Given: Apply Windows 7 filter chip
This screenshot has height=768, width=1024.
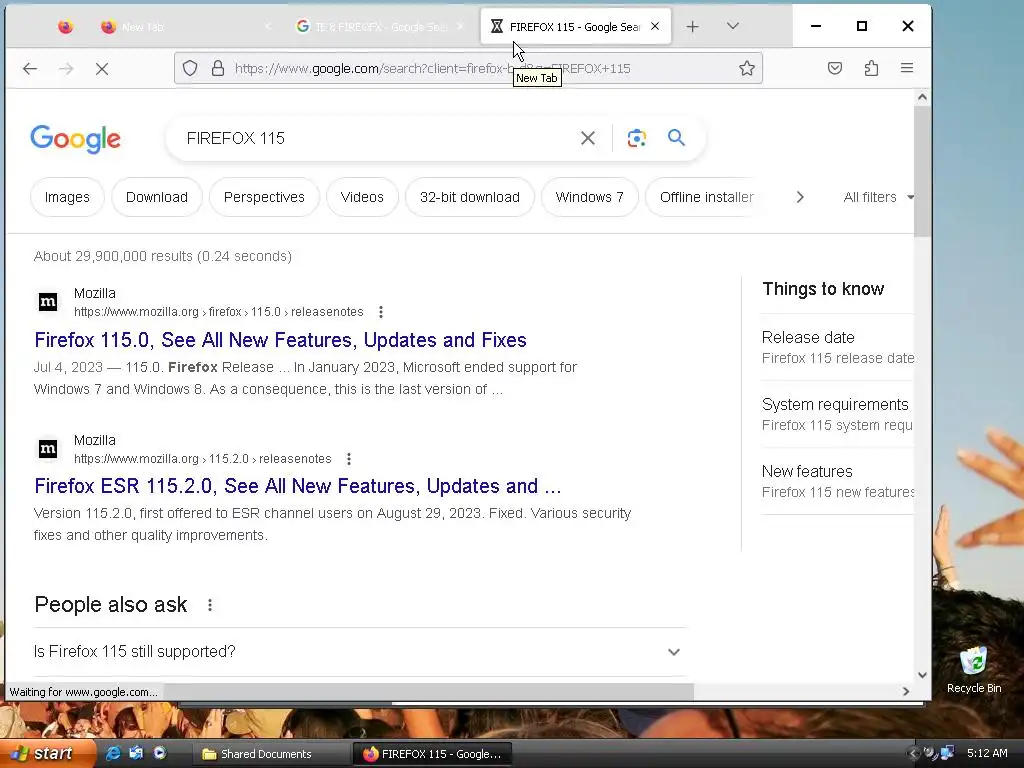Looking at the screenshot, I should coord(590,197).
